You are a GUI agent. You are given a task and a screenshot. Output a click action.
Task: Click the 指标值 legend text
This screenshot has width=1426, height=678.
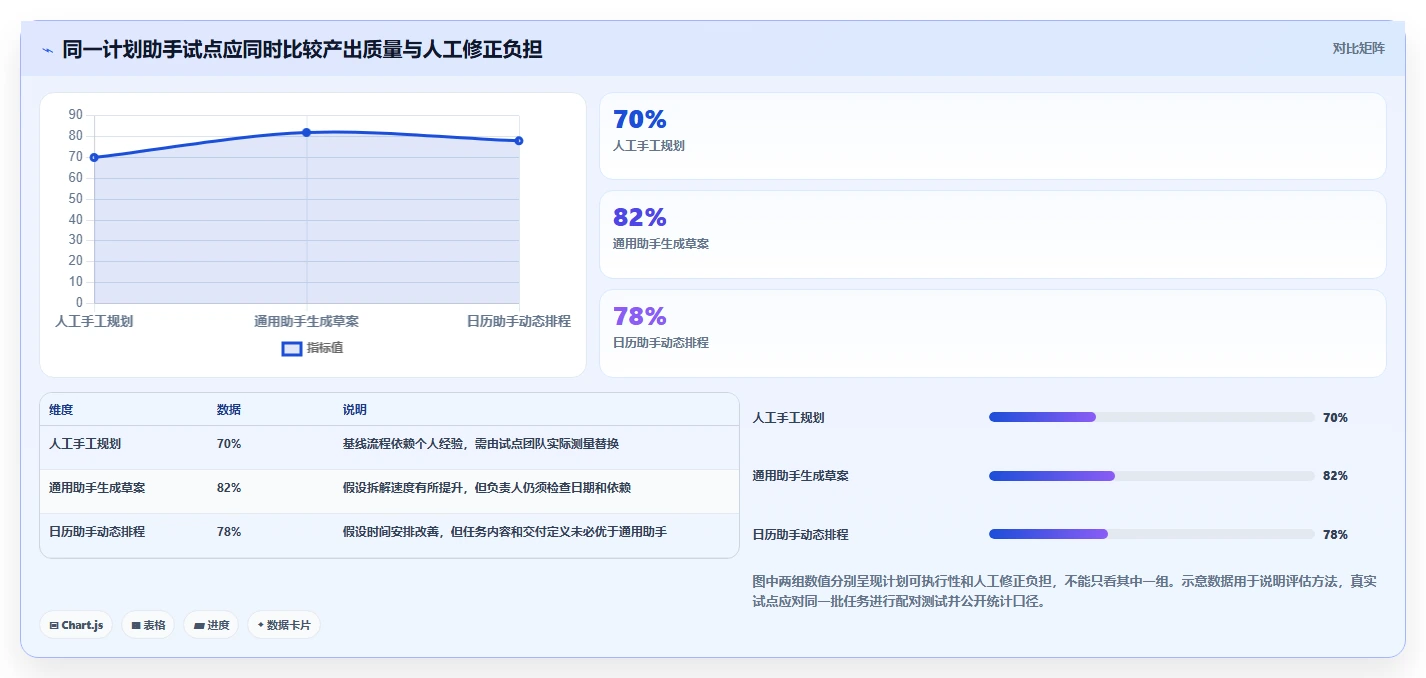pyautogui.click(x=325, y=348)
